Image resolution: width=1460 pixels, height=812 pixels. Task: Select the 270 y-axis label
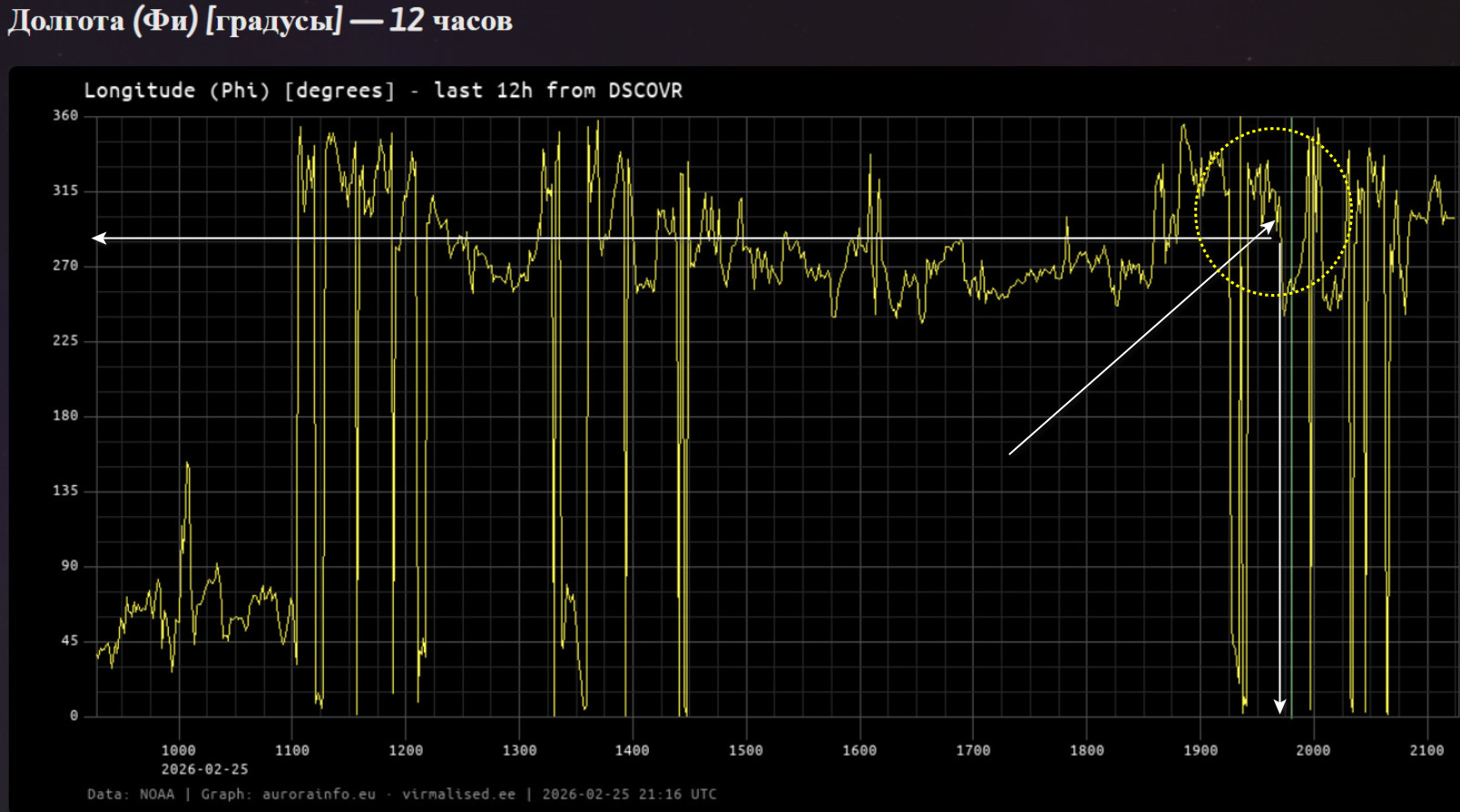coord(65,266)
